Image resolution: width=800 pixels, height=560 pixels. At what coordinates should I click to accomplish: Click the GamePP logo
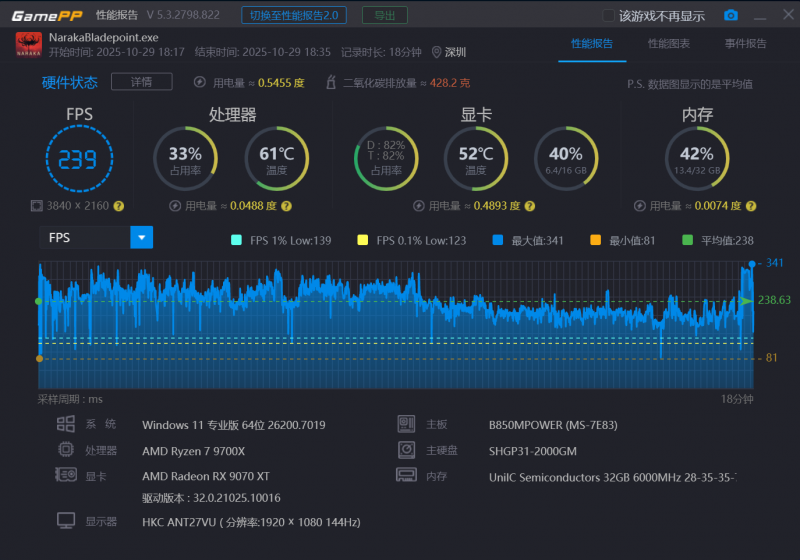pyautogui.click(x=47, y=15)
